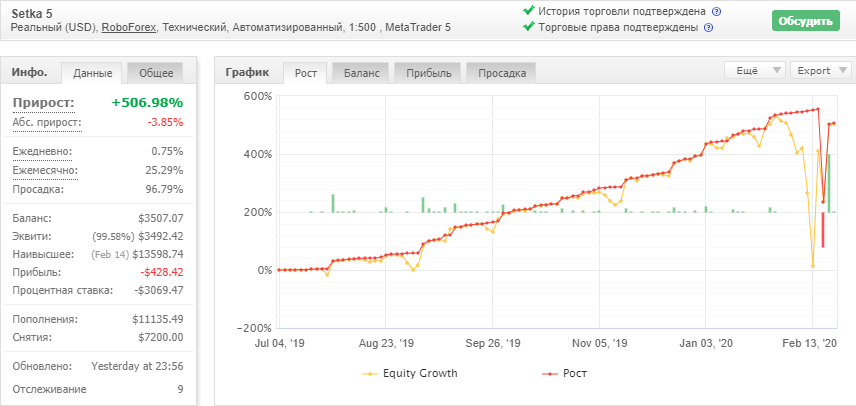Click green checkmark beside История торговли подтверждена
This screenshot has width=856, height=406.
coord(528,10)
